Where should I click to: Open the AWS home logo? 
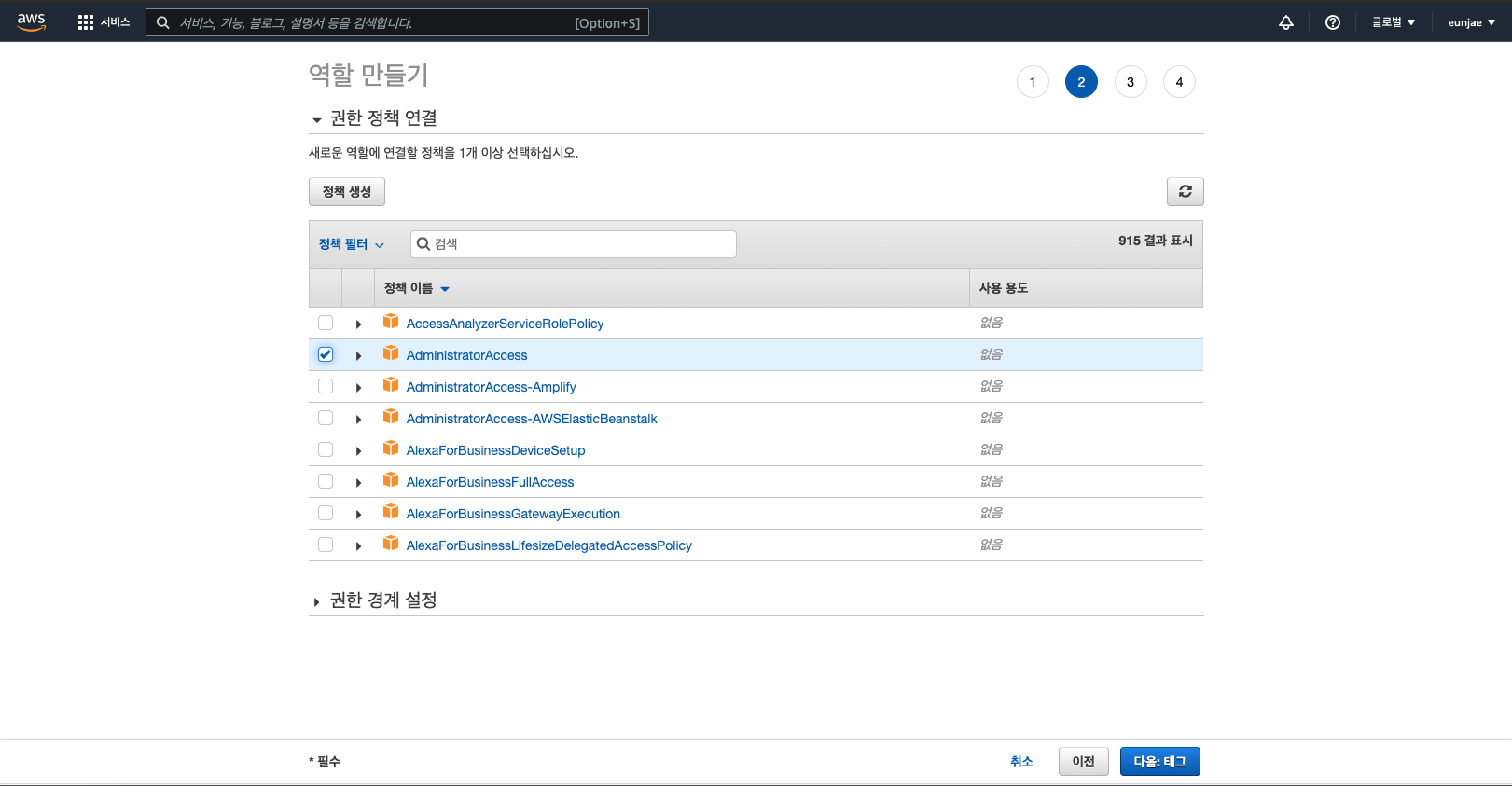click(x=31, y=22)
